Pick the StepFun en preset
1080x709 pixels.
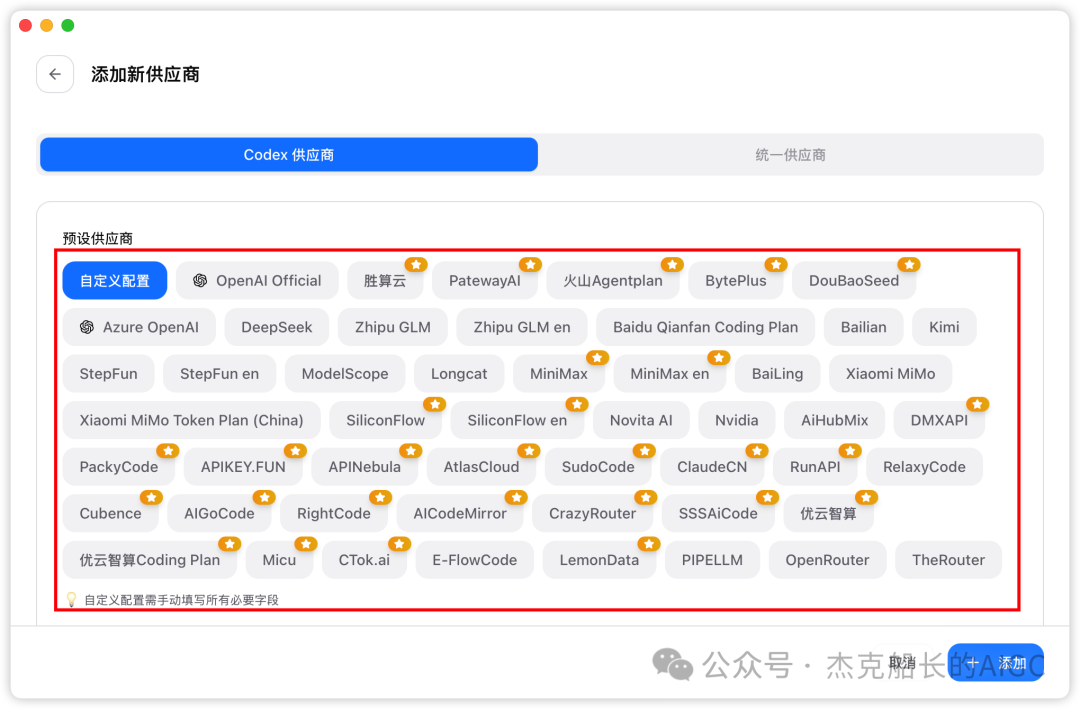pos(220,373)
